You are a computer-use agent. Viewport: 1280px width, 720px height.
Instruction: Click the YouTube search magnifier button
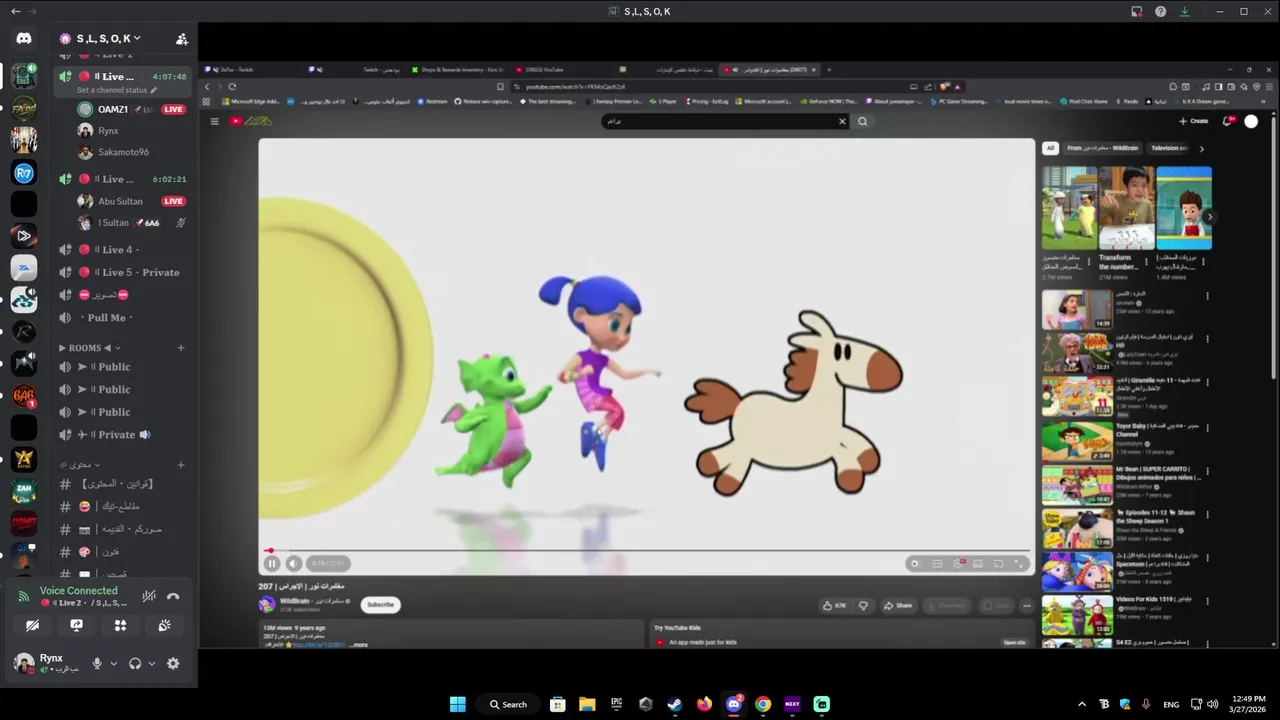(863, 121)
